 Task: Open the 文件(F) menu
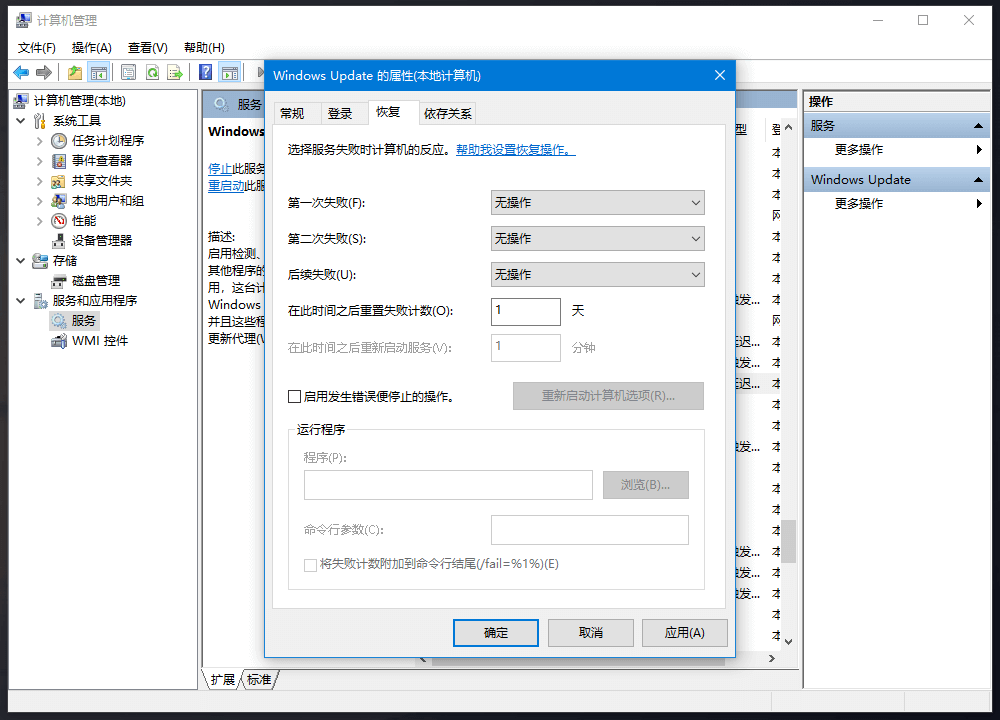(x=36, y=48)
